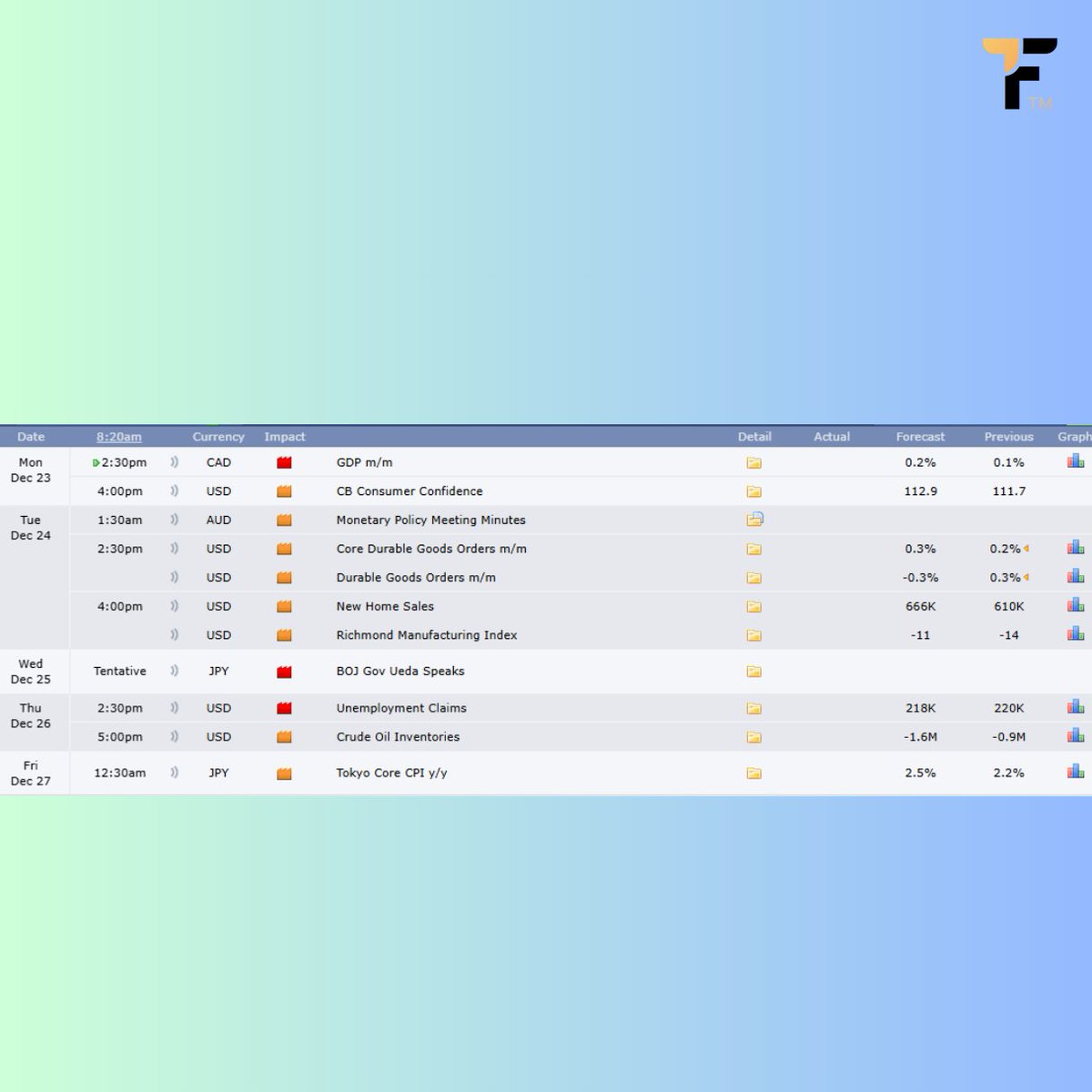Open detail folder for GDP m/m
1092x1092 pixels.
(x=753, y=462)
